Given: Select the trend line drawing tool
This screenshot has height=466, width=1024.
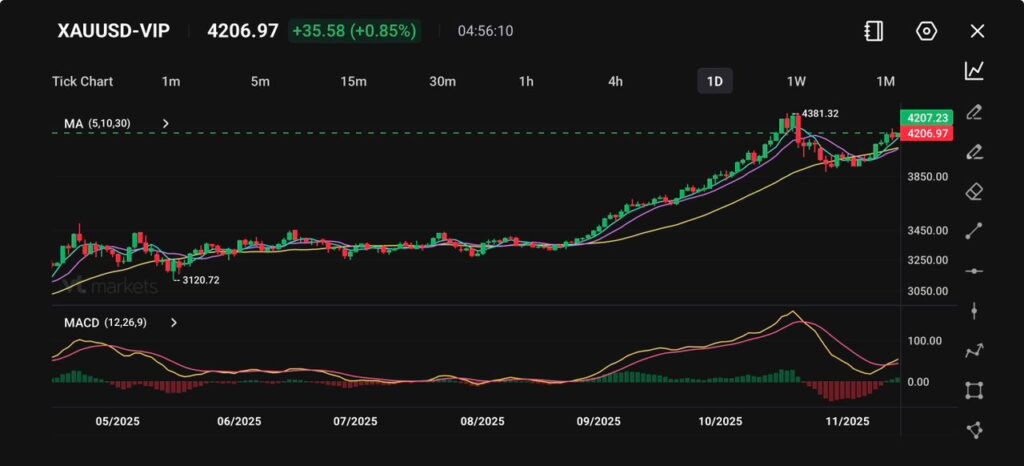Looking at the screenshot, I should [x=974, y=231].
